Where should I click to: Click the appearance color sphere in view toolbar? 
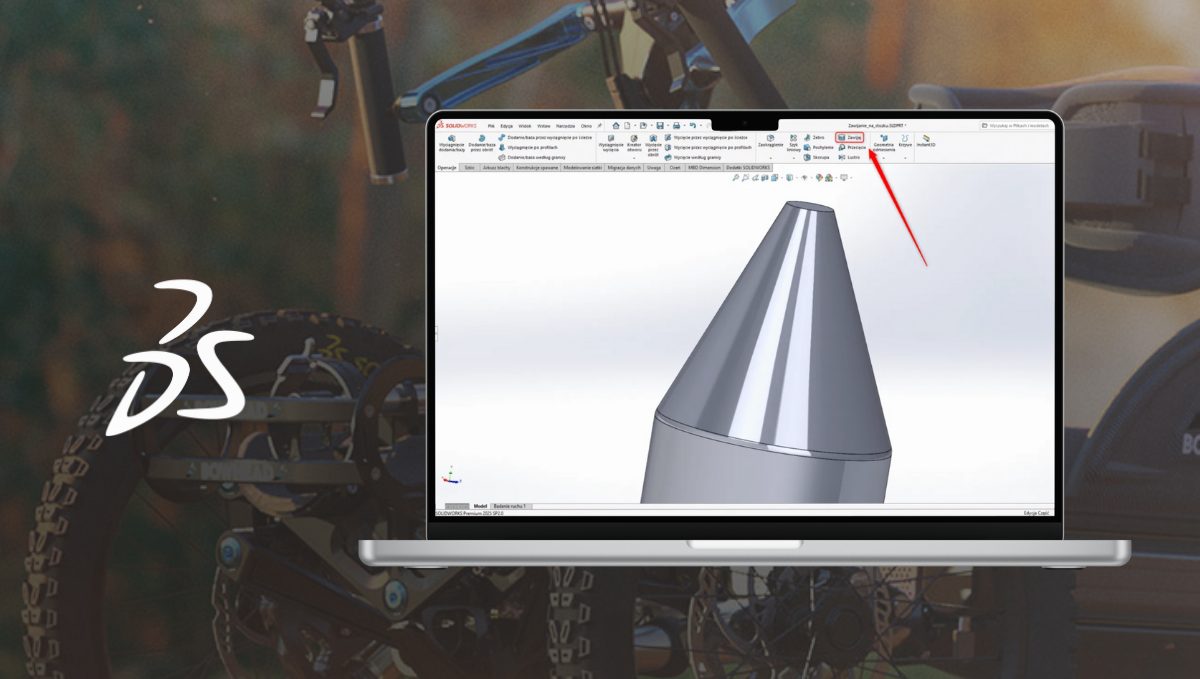819,177
